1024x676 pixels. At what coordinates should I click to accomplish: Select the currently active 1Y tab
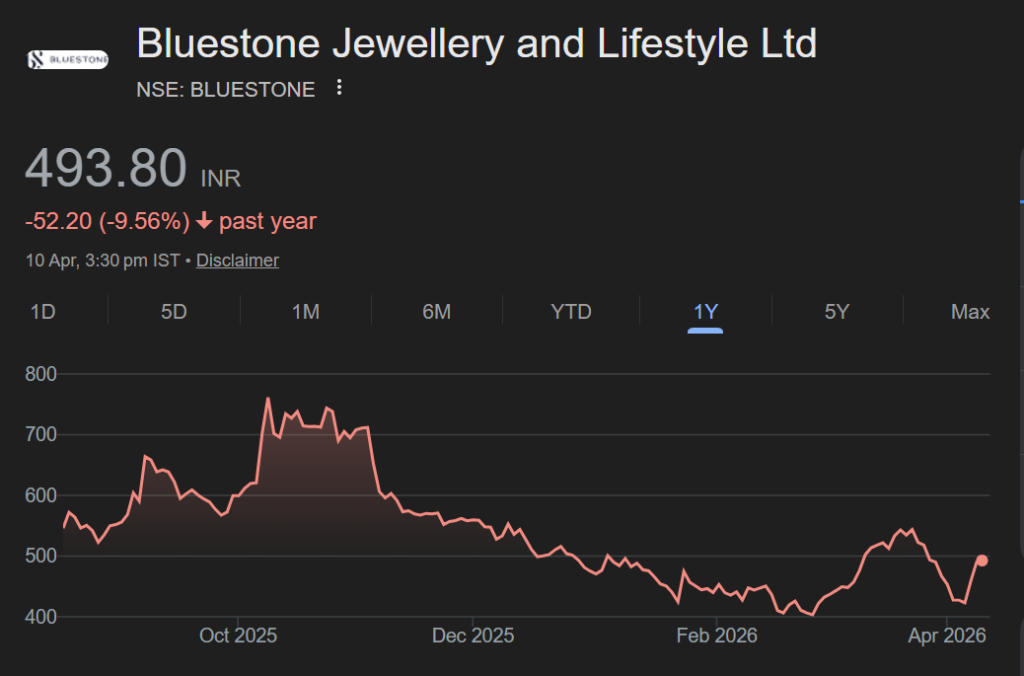click(705, 311)
